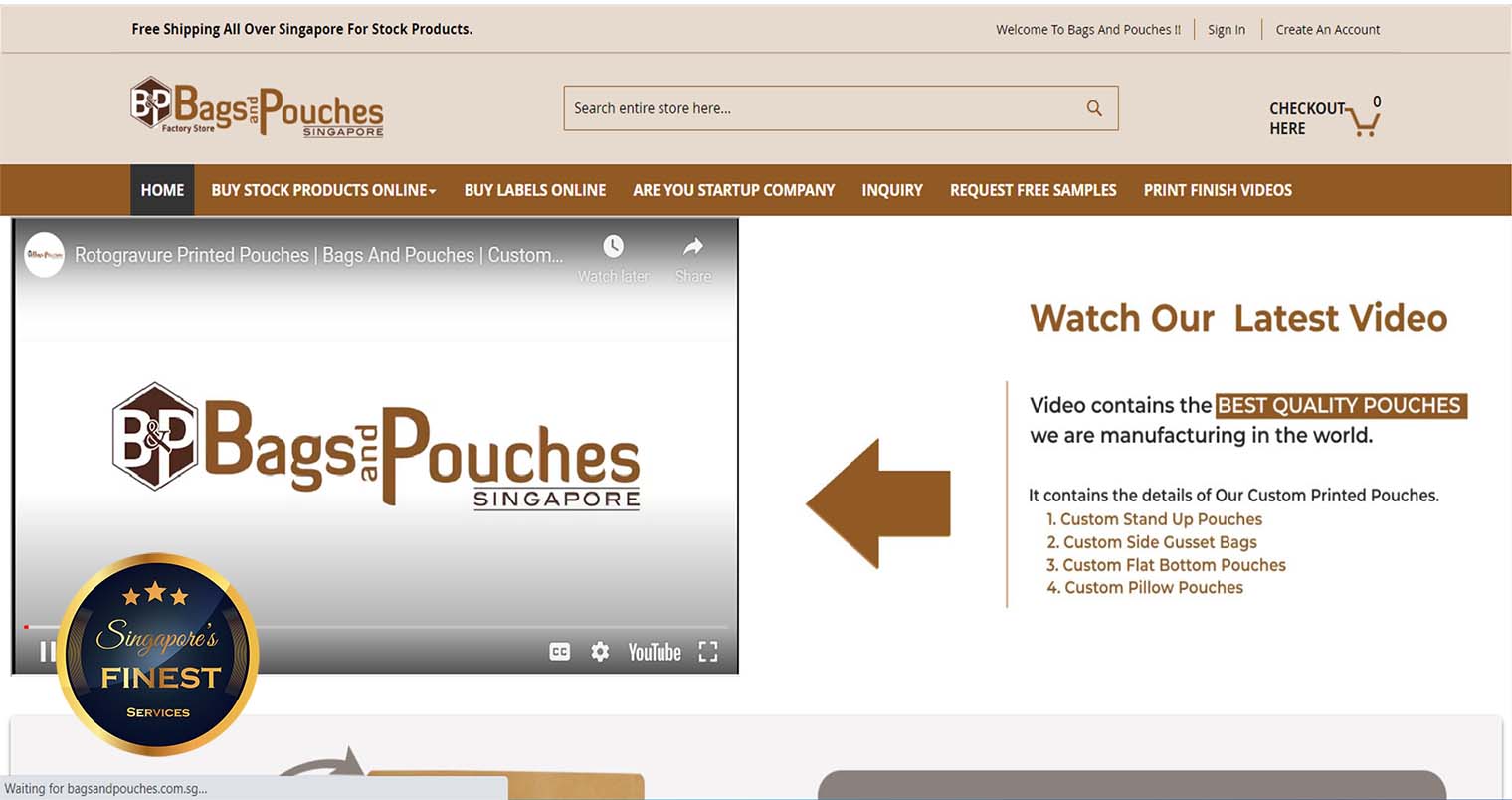Click the Sign In link
Viewport: 1512px width, 800px height.
tap(1226, 30)
